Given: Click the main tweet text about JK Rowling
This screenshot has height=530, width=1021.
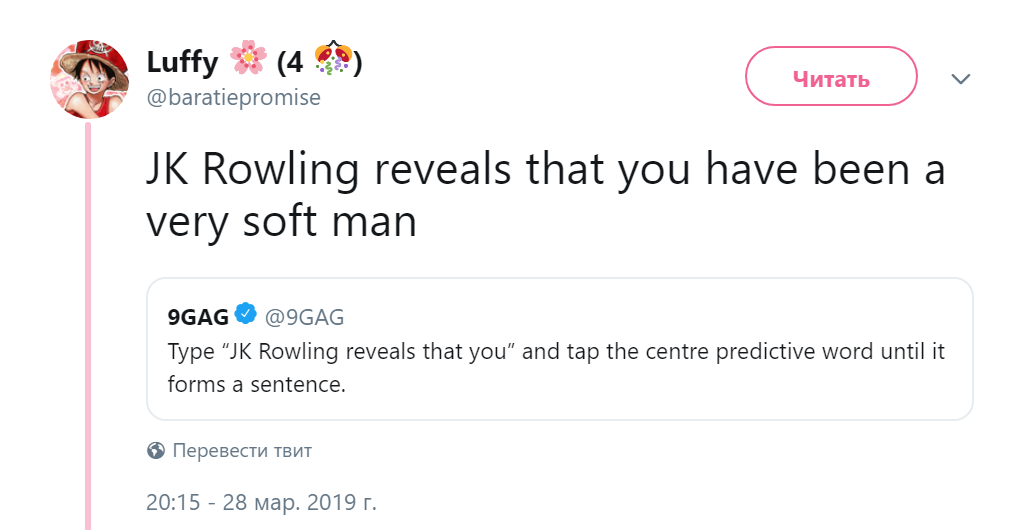Looking at the screenshot, I should [x=545, y=194].
